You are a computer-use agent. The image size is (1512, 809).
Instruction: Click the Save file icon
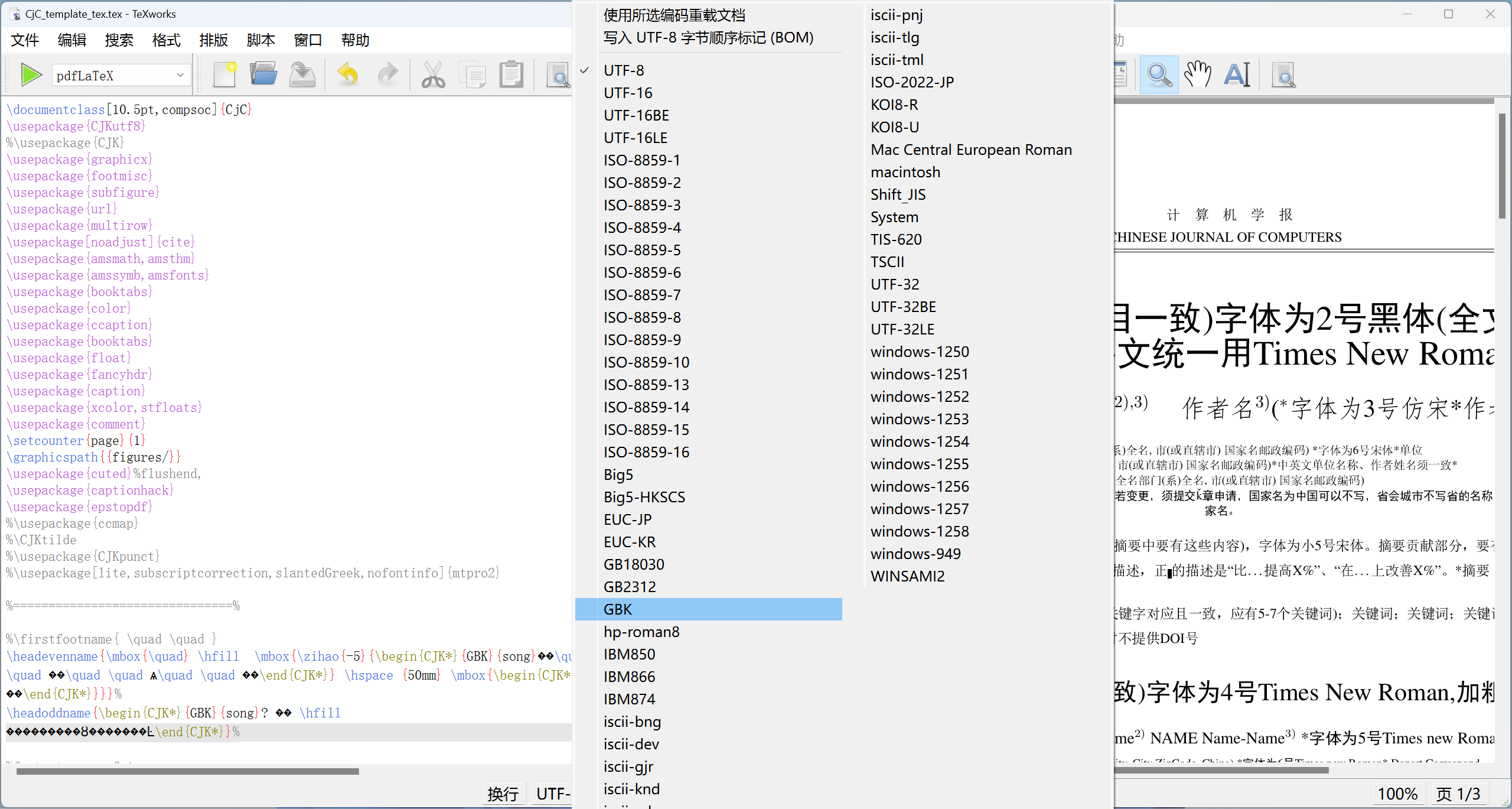coord(302,75)
